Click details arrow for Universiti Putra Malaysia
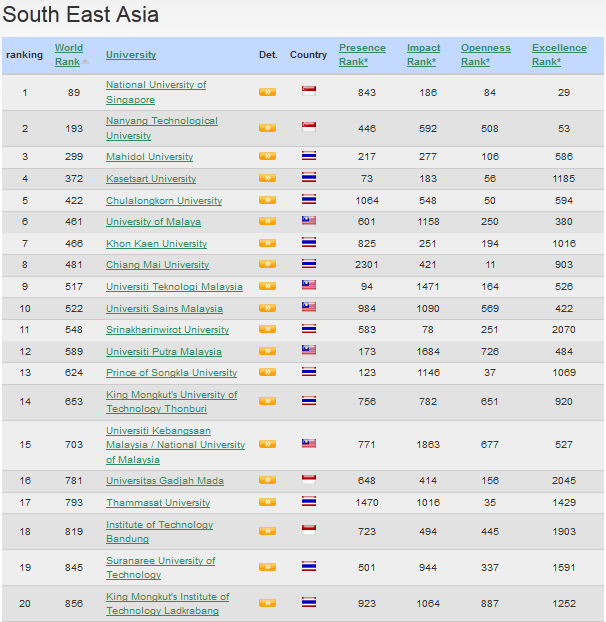Image resolution: width=606 pixels, height=622 pixels. click(267, 351)
